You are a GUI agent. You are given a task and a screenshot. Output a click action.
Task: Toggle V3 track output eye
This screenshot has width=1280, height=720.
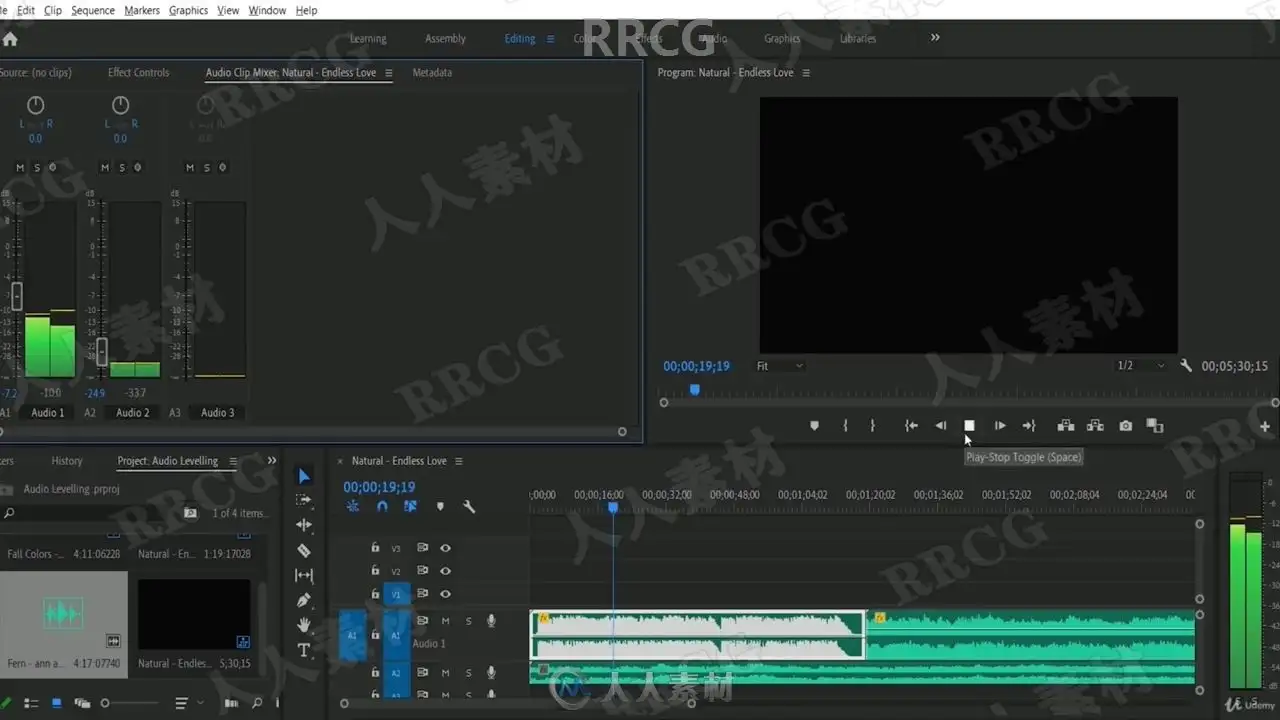[446, 548]
